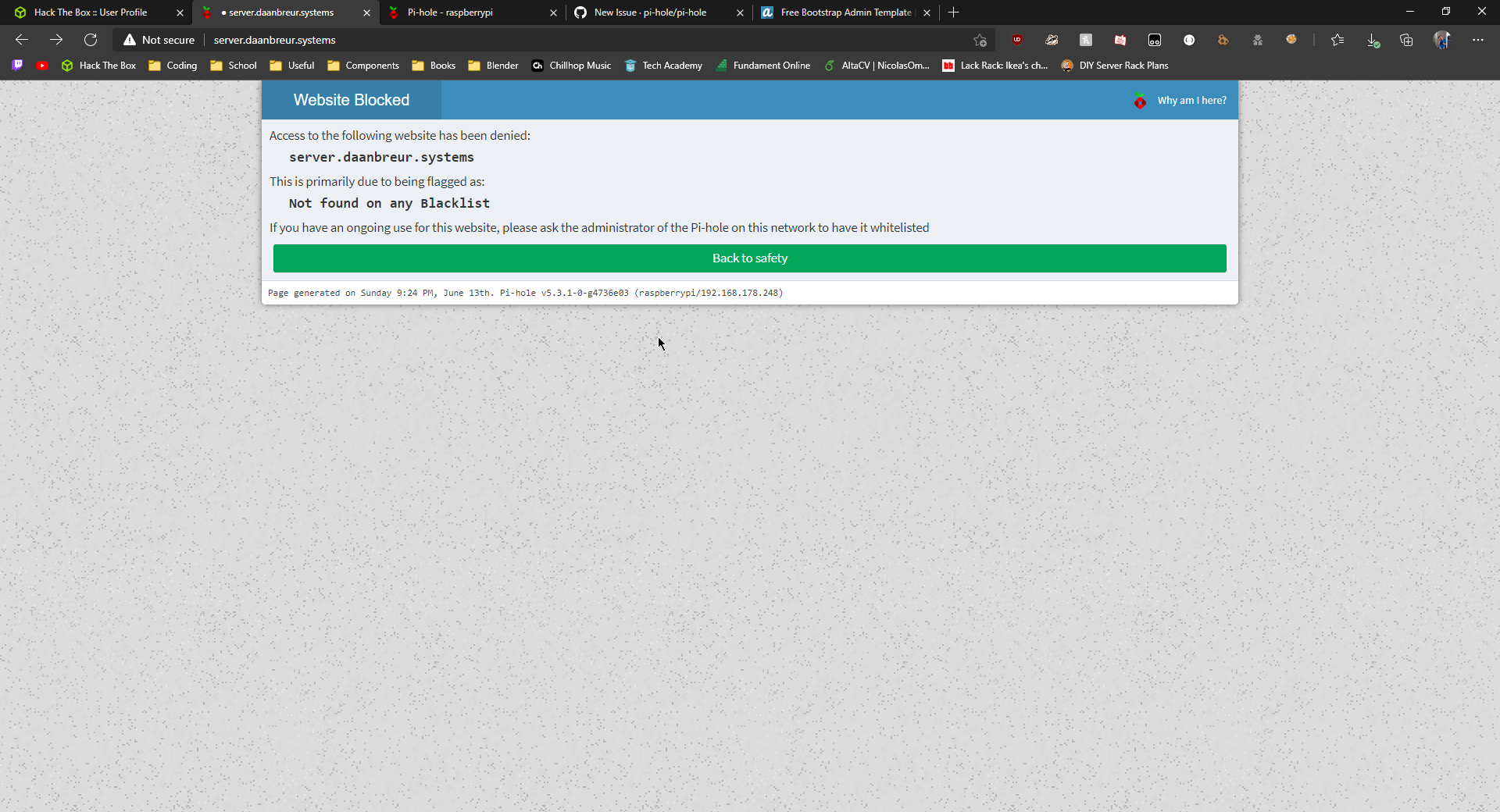1500x812 pixels.
Task: Click the raspberry Pi-hole icon
Action: (x=1141, y=101)
